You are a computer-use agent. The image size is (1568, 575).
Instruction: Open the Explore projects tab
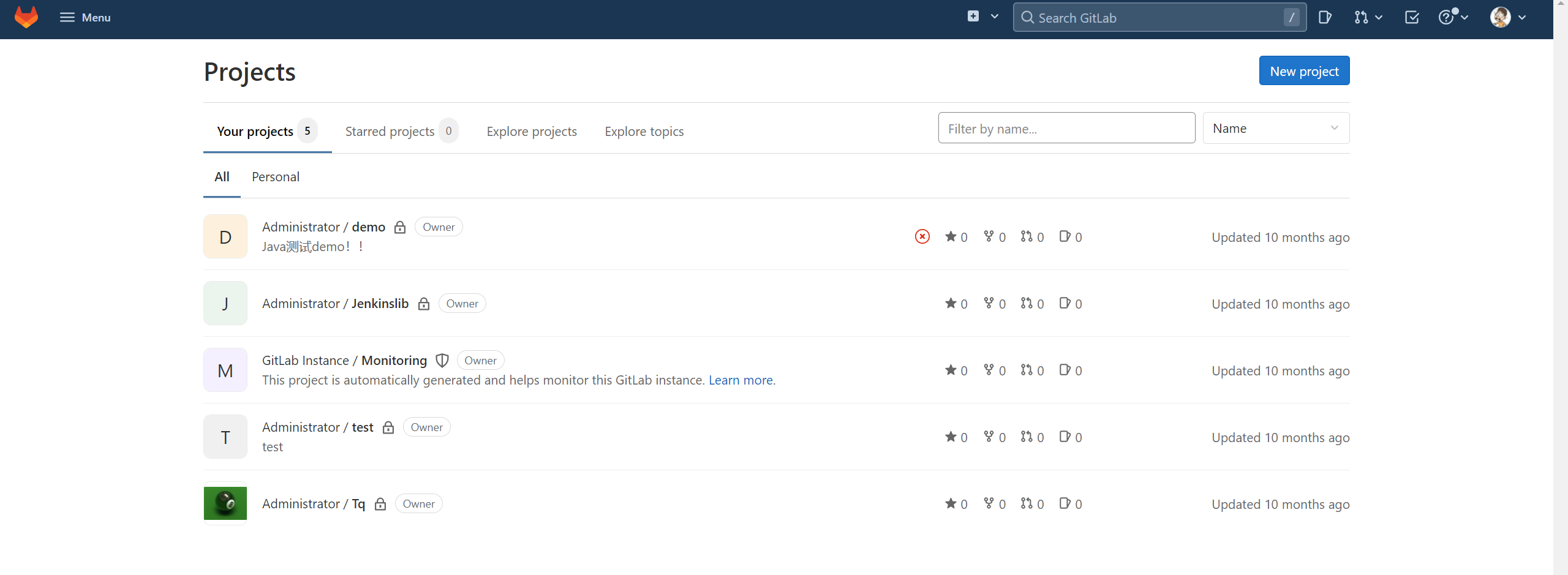click(x=532, y=131)
